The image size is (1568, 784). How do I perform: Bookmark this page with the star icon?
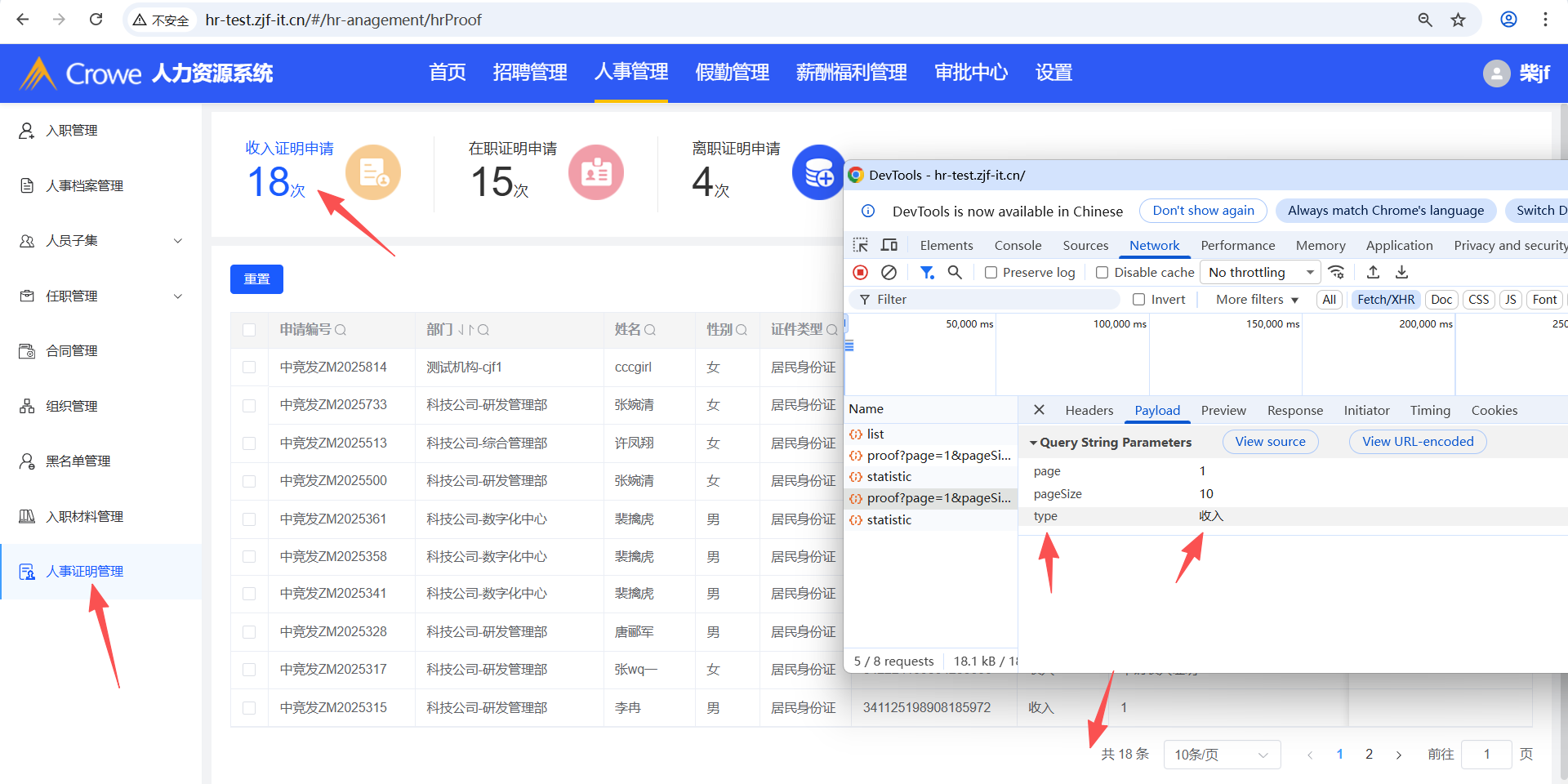(1458, 20)
